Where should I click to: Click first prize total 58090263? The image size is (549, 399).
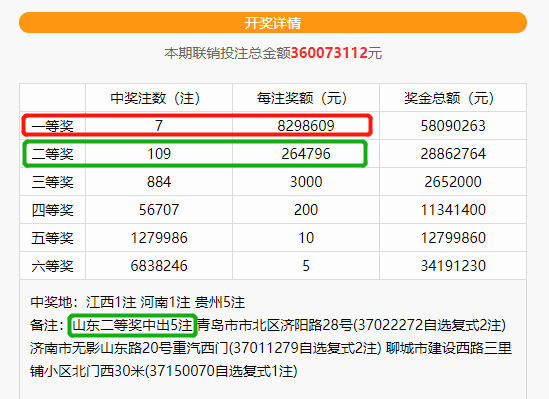[x=453, y=126]
